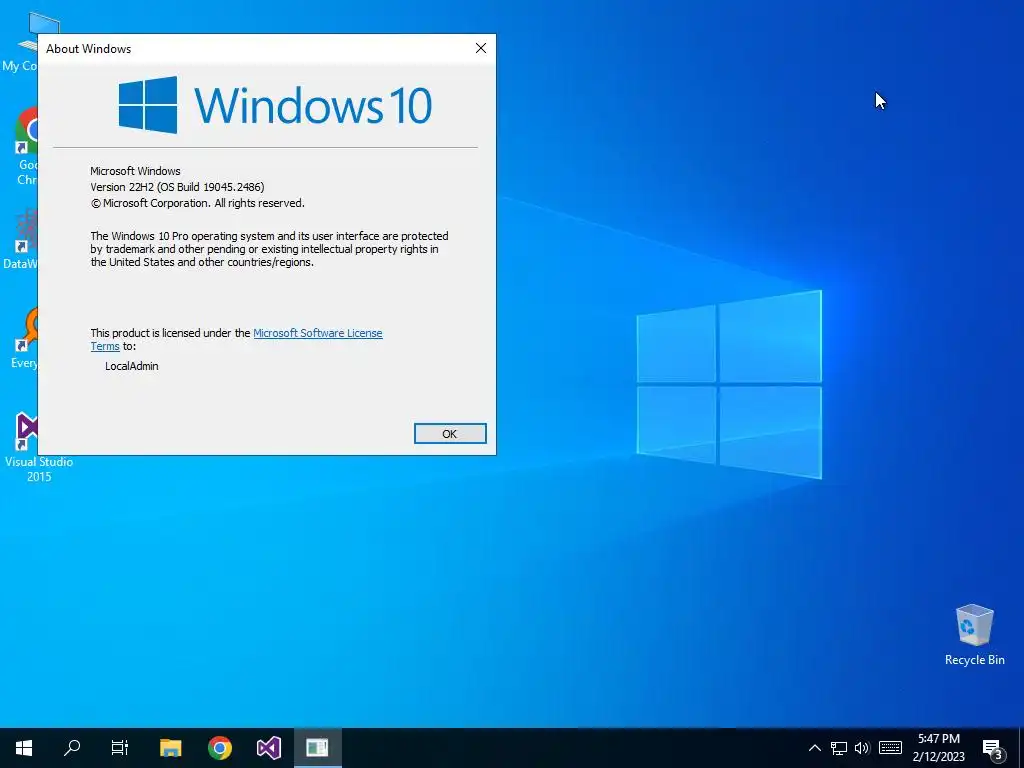This screenshot has height=768, width=1024.
Task: Click the Show desktop strip on the taskbar
Action: tap(1021, 748)
